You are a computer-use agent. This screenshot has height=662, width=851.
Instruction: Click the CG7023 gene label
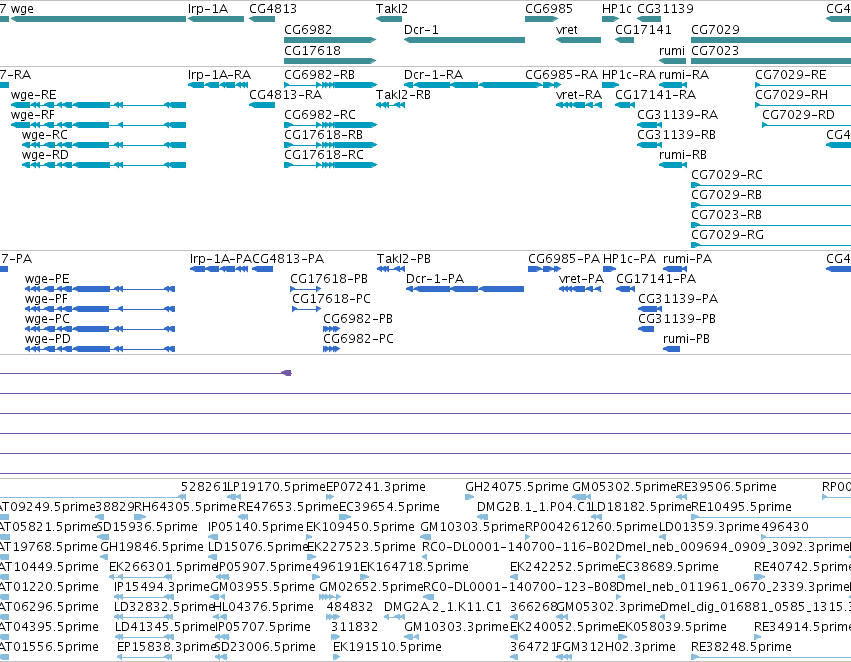coord(715,50)
